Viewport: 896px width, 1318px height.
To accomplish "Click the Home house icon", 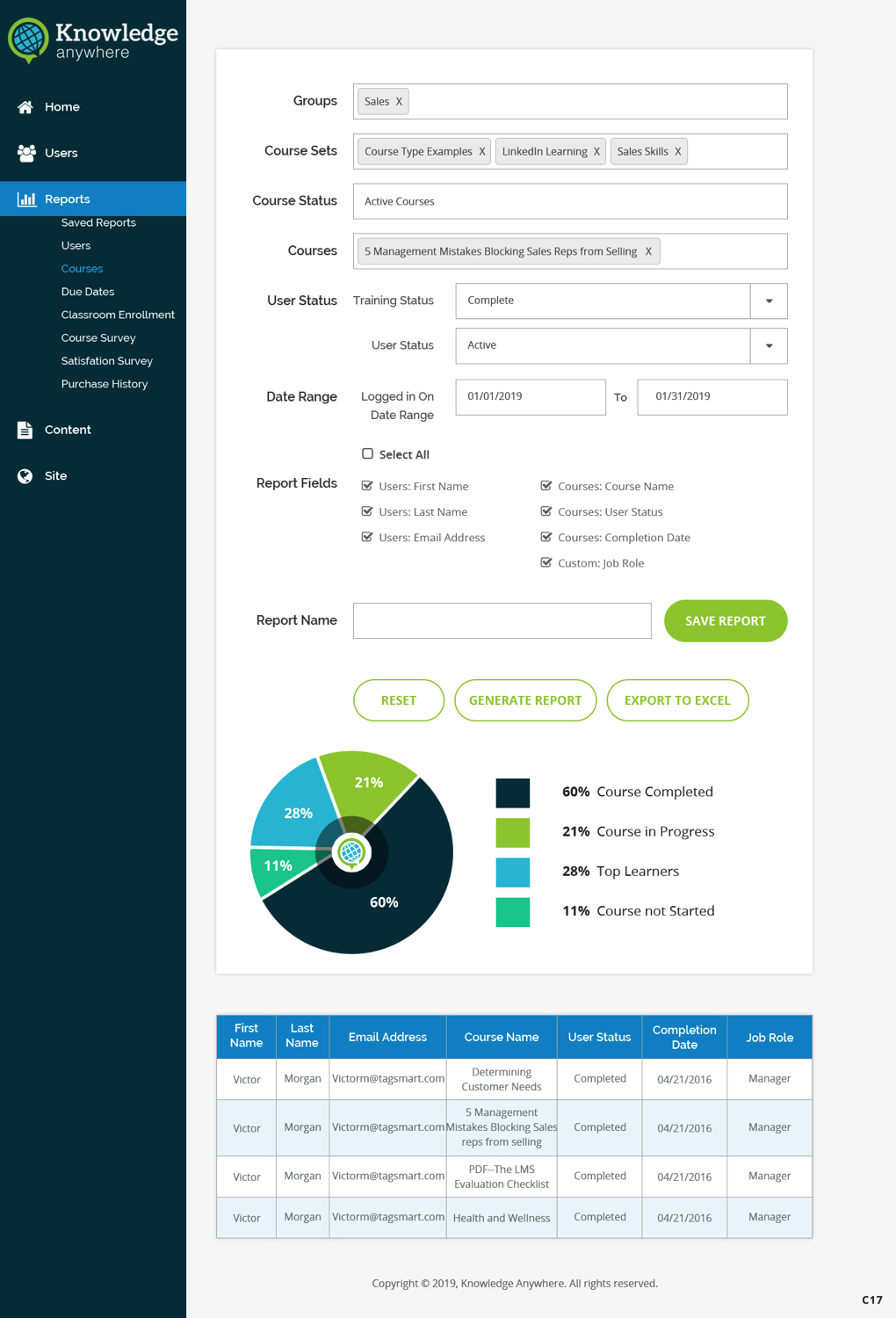I will [x=25, y=107].
